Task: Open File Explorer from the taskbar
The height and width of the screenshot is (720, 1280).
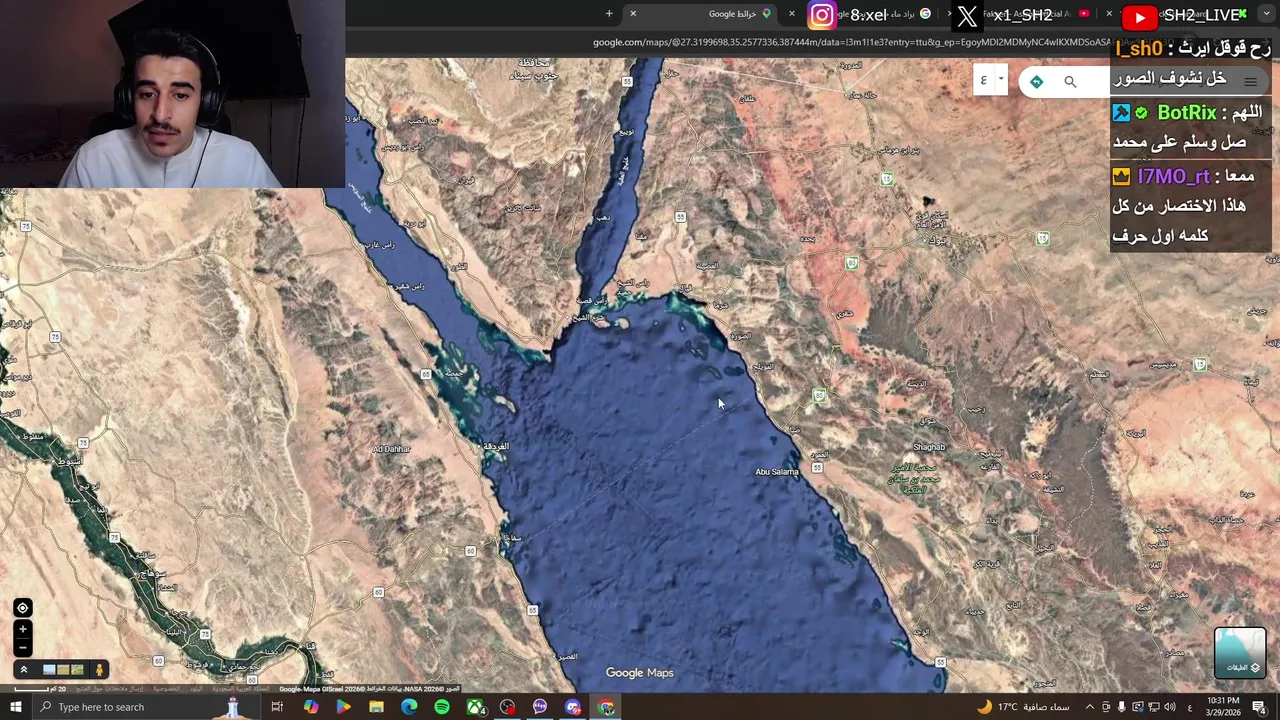Action: [376, 707]
